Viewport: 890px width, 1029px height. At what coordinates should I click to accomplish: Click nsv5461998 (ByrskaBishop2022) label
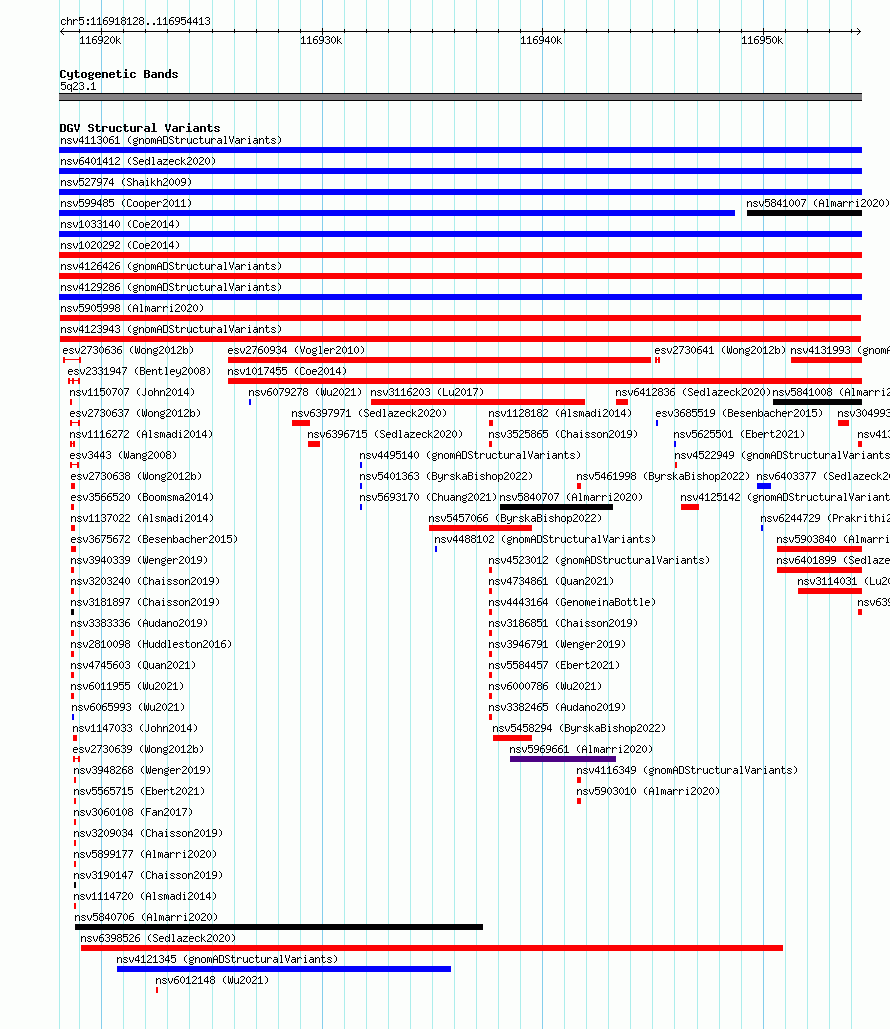click(x=663, y=476)
